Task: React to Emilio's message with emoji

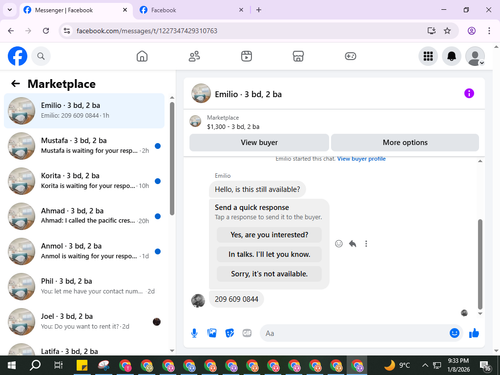Action: [x=339, y=244]
